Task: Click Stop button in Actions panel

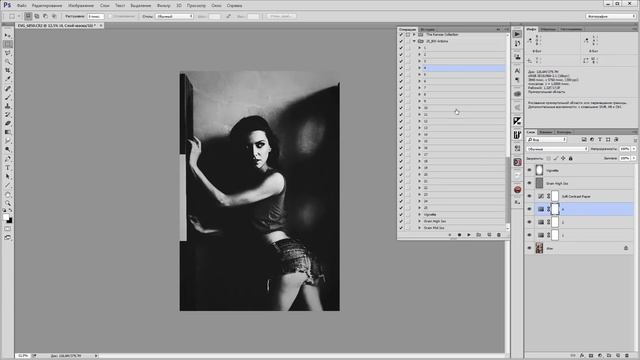Action: (450, 235)
